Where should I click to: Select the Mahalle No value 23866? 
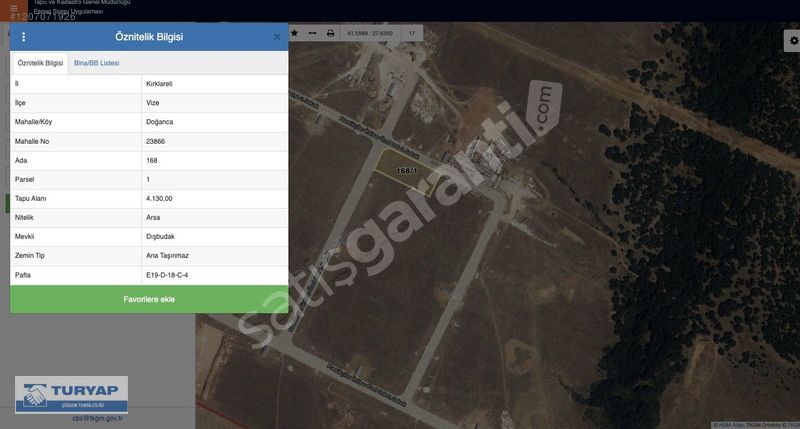click(156, 141)
